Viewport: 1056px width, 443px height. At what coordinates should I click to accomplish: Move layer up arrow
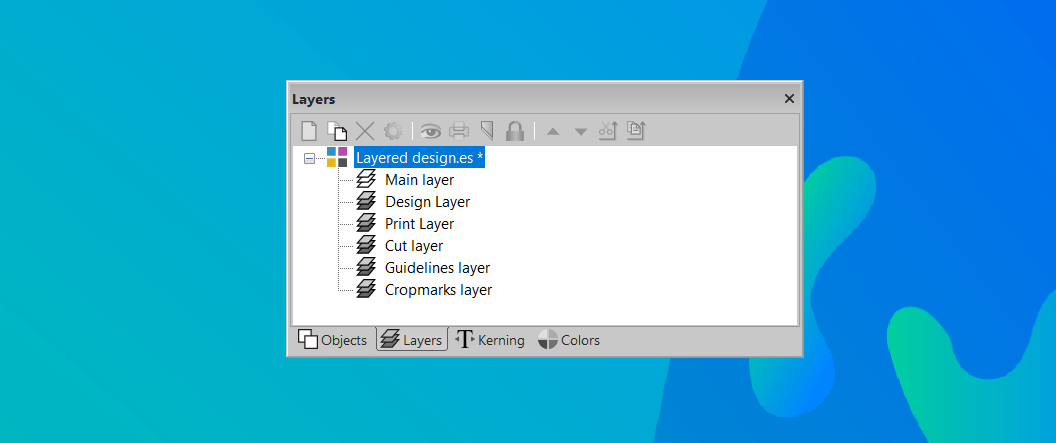(x=553, y=131)
